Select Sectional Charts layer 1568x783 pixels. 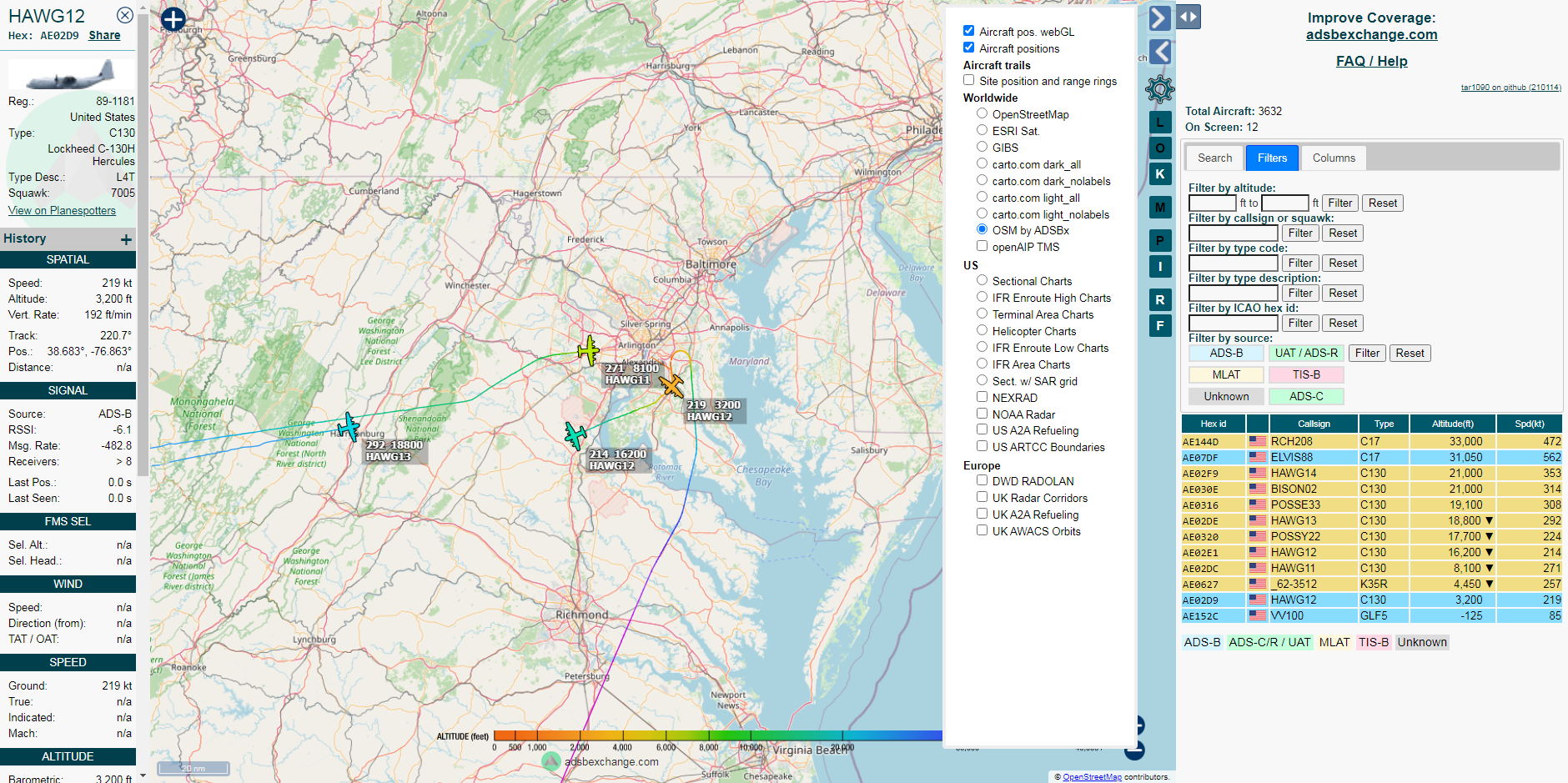pos(982,280)
